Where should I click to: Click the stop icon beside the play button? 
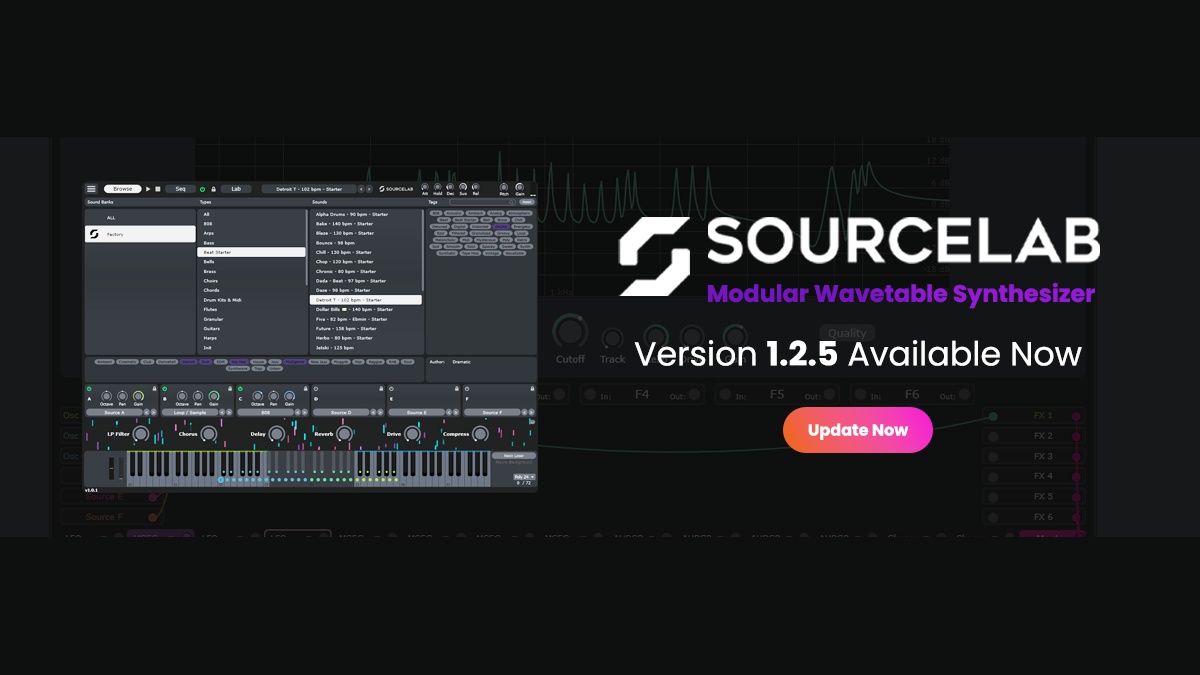[157, 188]
